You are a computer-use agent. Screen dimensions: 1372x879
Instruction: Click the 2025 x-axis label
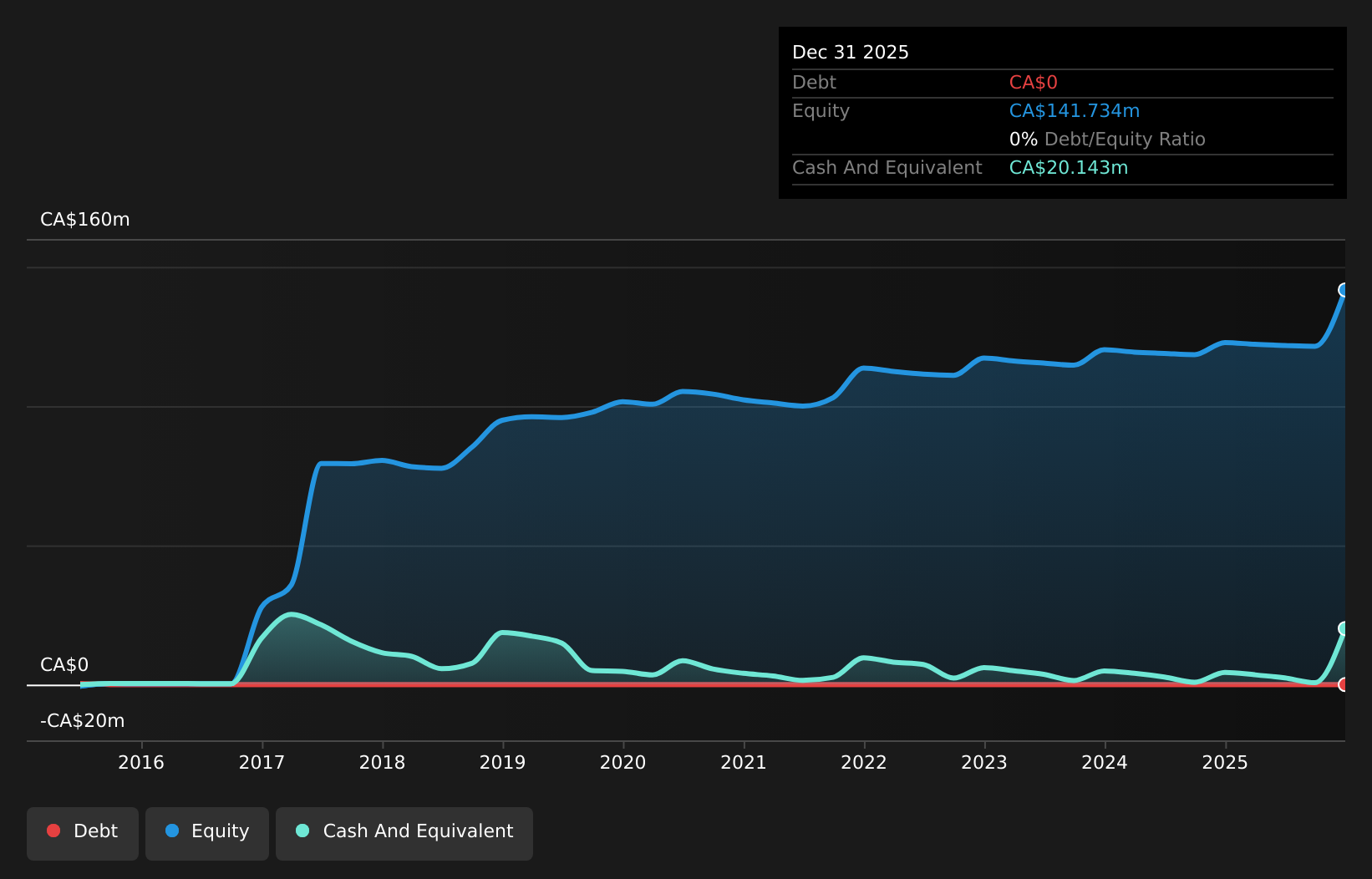point(1225,762)
